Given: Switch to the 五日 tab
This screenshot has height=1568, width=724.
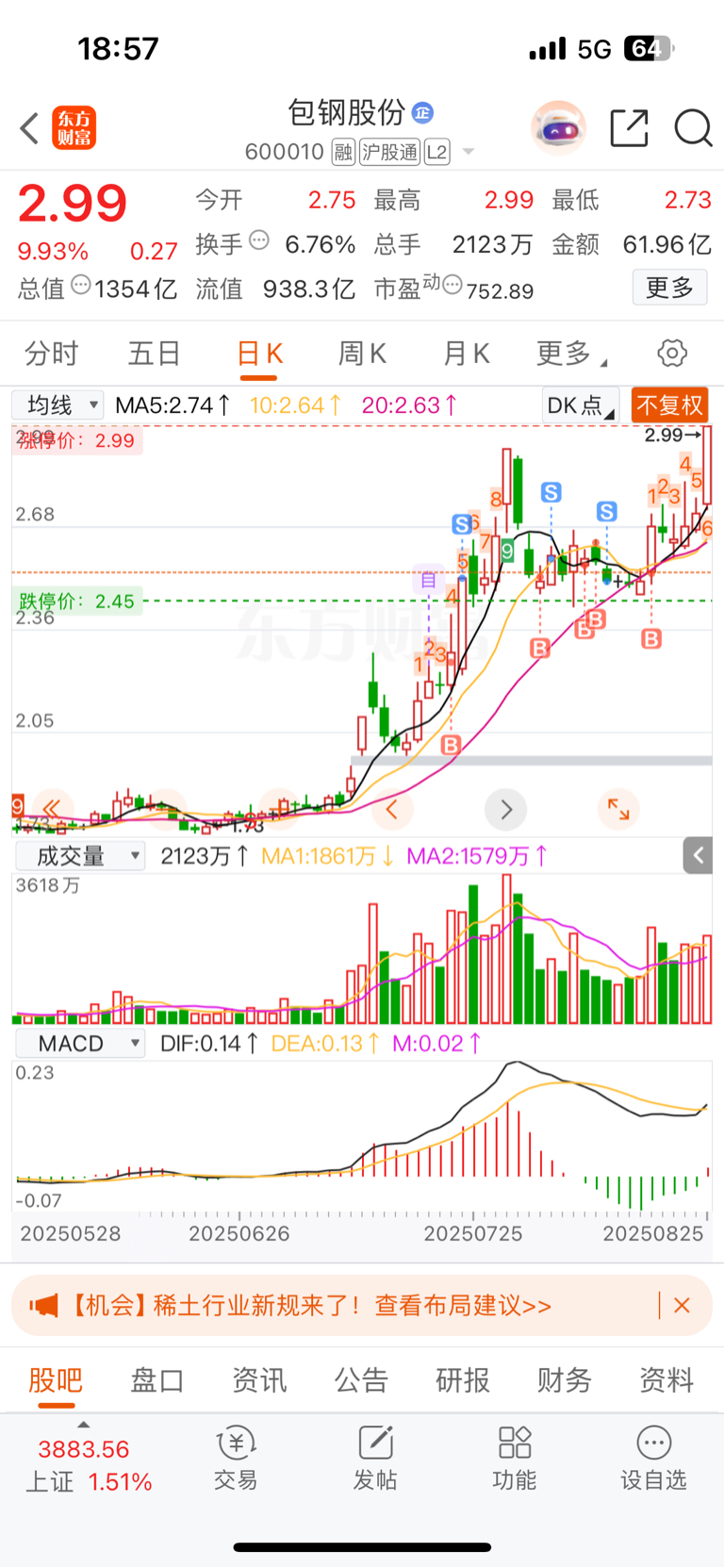Looking at the screenshot, I should [x=155, y=354].
